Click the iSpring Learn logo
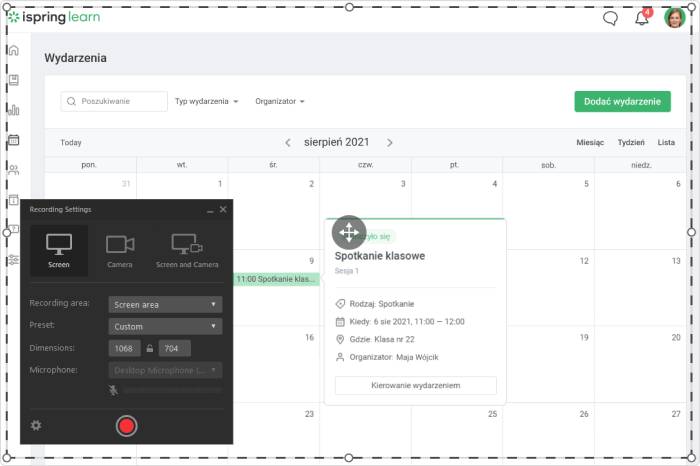The height and width of the screenshot is (466, 700). [x=54, y=17]
